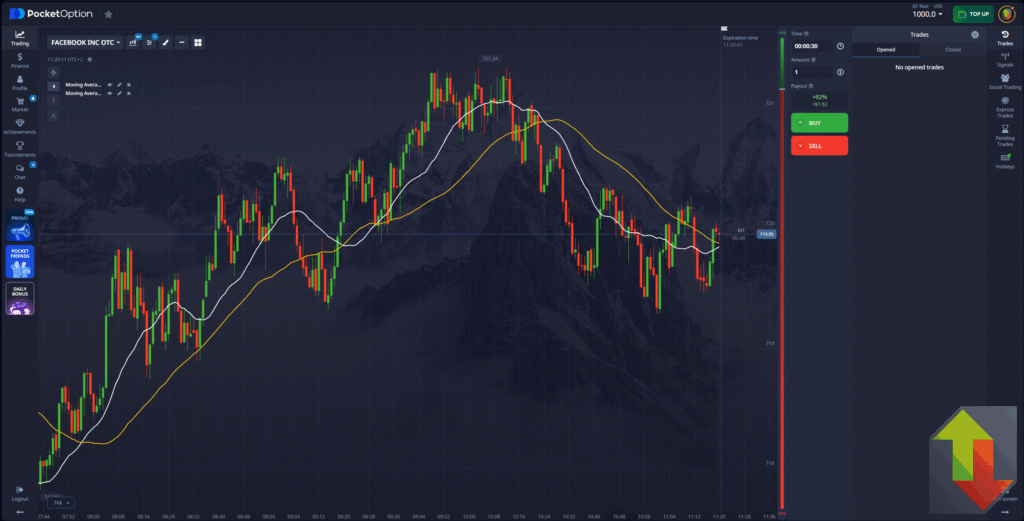Viewport: 1024px width, 521px height.
Task: Click the trade amount input field
Action: [813, 72]
